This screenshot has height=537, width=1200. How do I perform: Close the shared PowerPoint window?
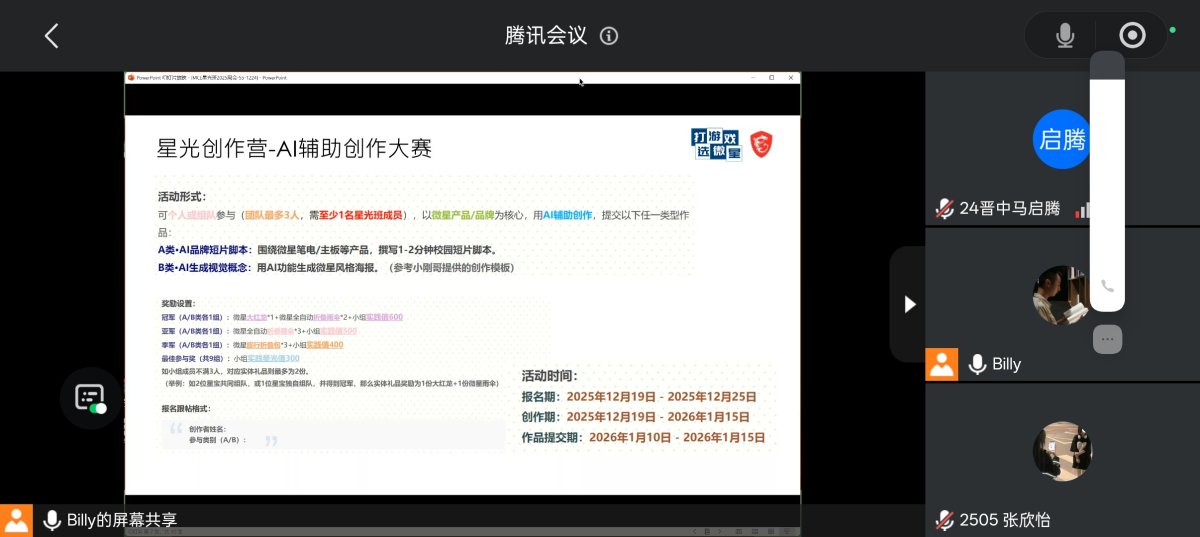tap(790, 77)
